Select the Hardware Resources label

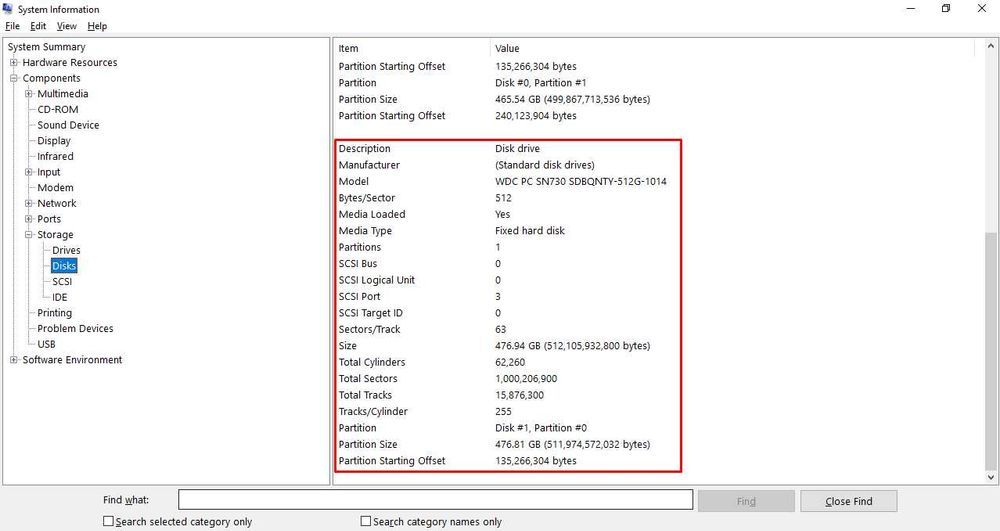(70, 62)
